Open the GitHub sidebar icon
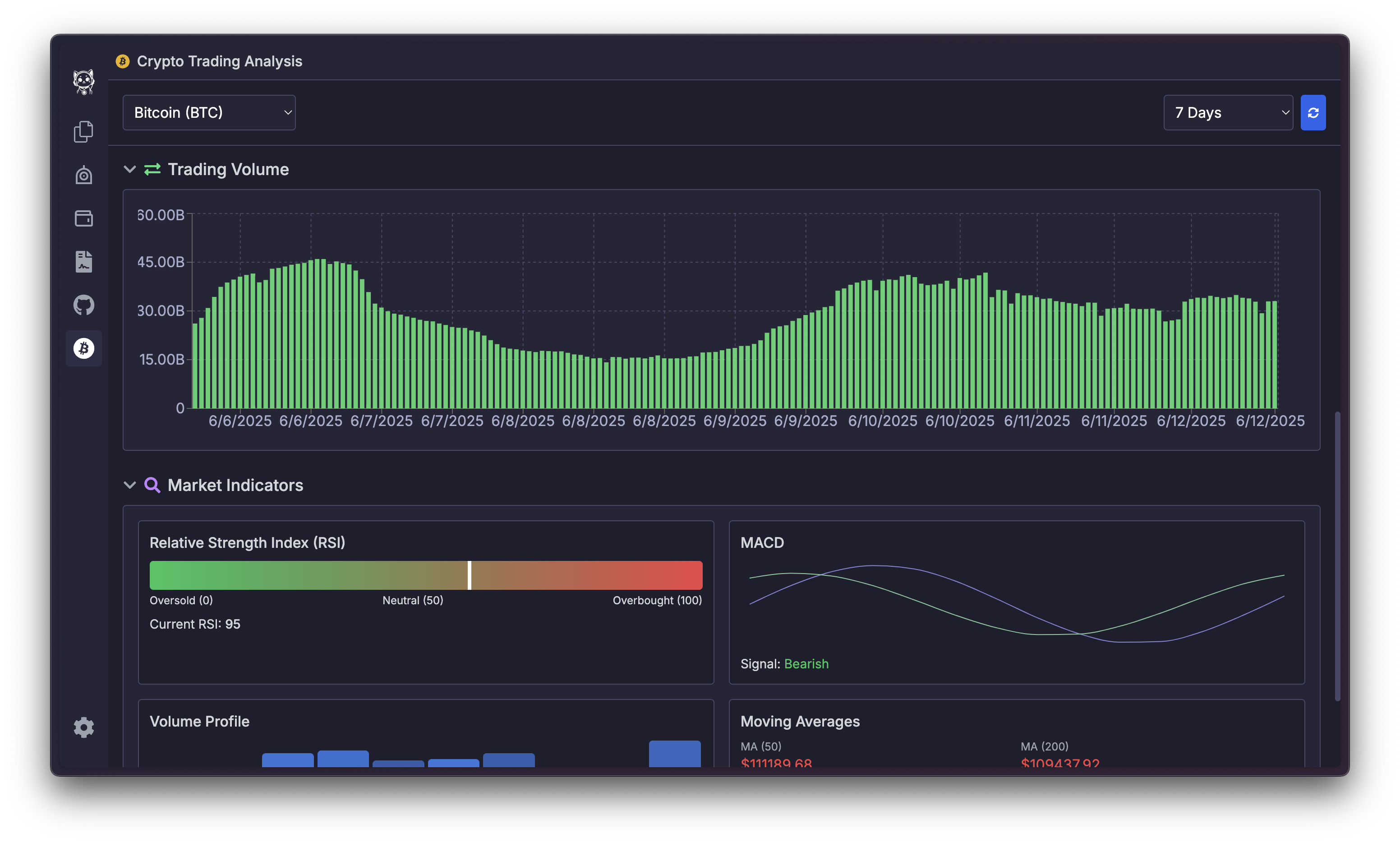The height and width of the screenshot is (843, 1400). point(83,305)
